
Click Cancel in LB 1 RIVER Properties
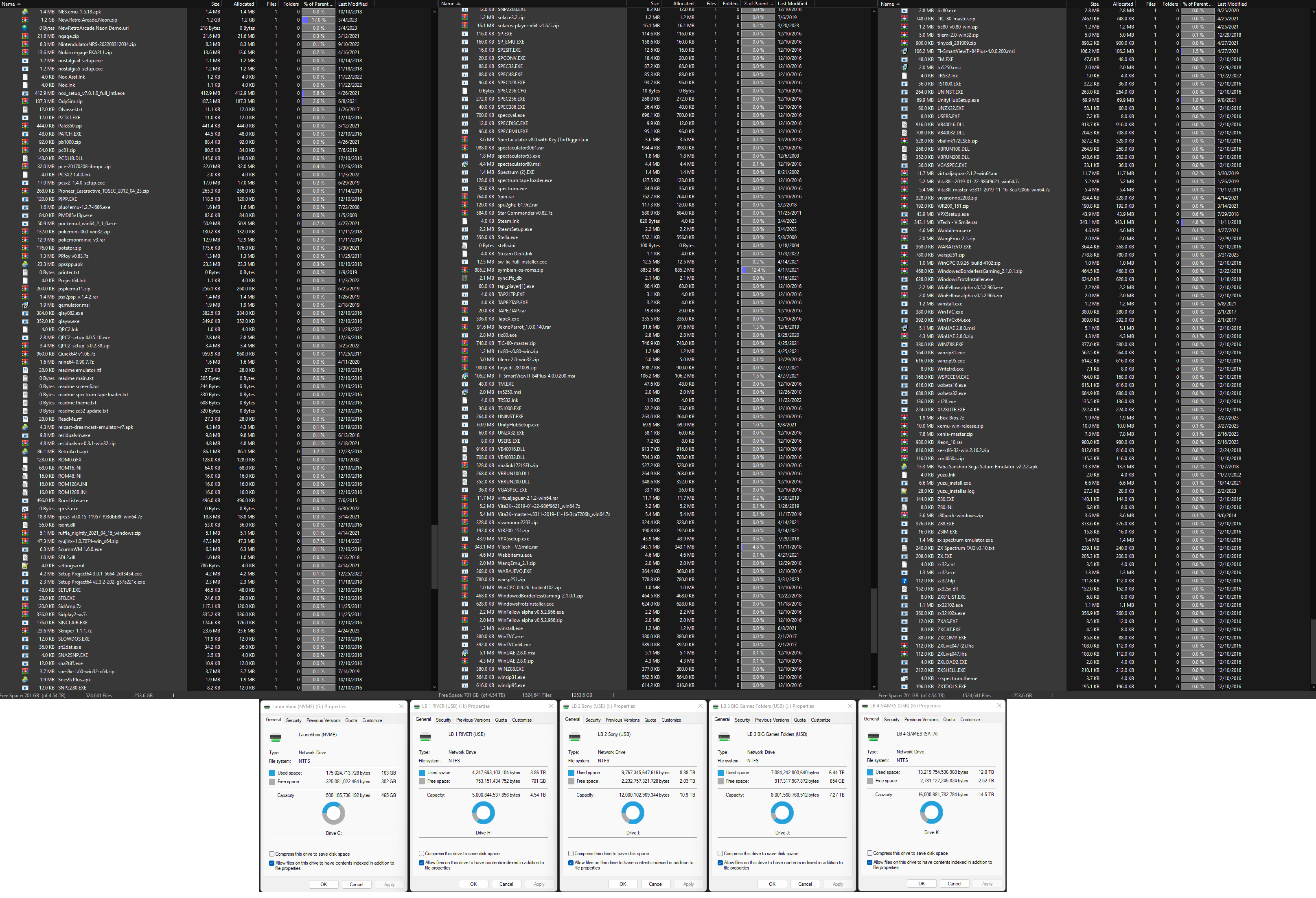[506, 884]
